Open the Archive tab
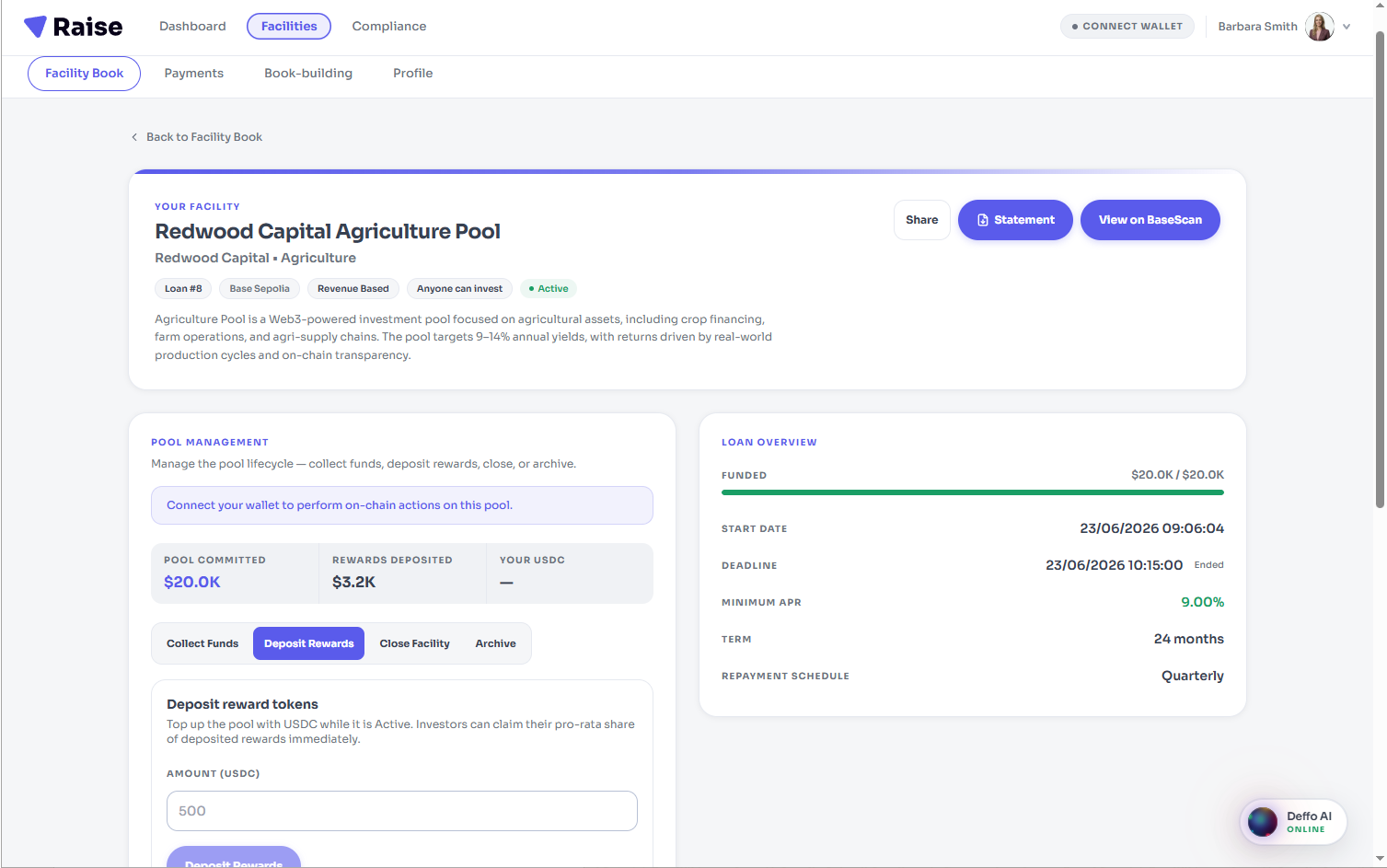Screen dimensions: 1387x868 (x=495, y=643)
